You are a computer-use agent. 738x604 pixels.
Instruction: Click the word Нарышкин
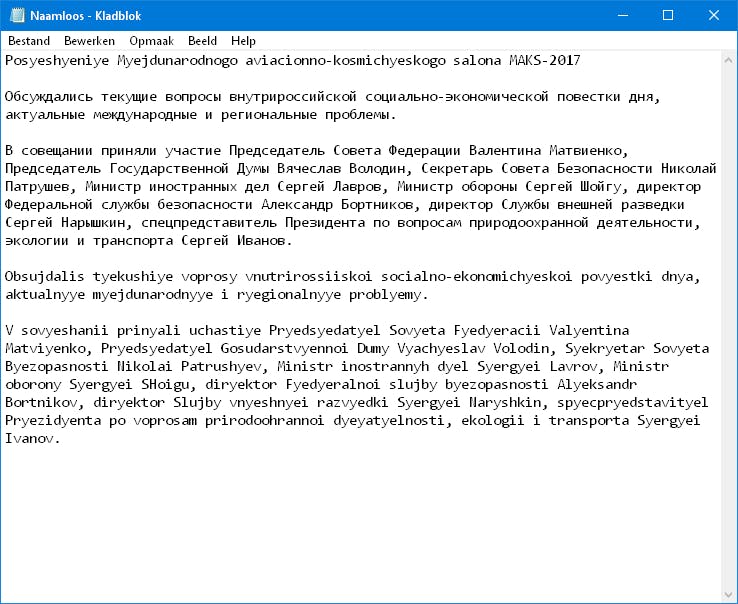[93, 222]
